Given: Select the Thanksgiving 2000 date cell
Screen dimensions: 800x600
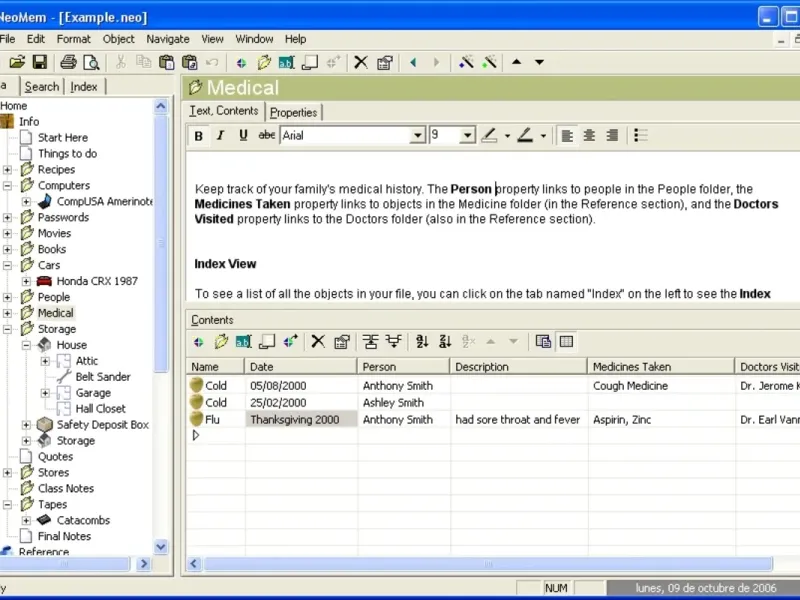Looking at the screenshot, I should [x=300, y=420].
